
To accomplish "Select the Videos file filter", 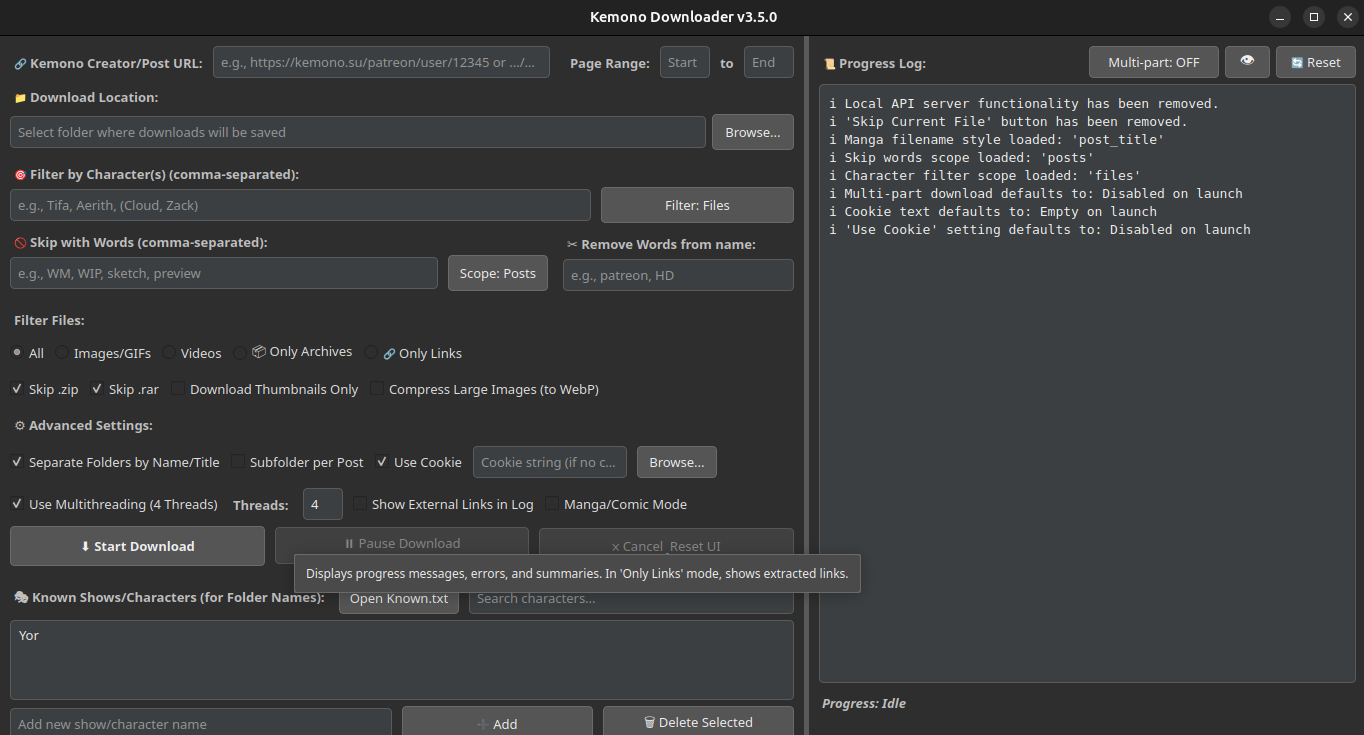I will [x=169, y=353].
